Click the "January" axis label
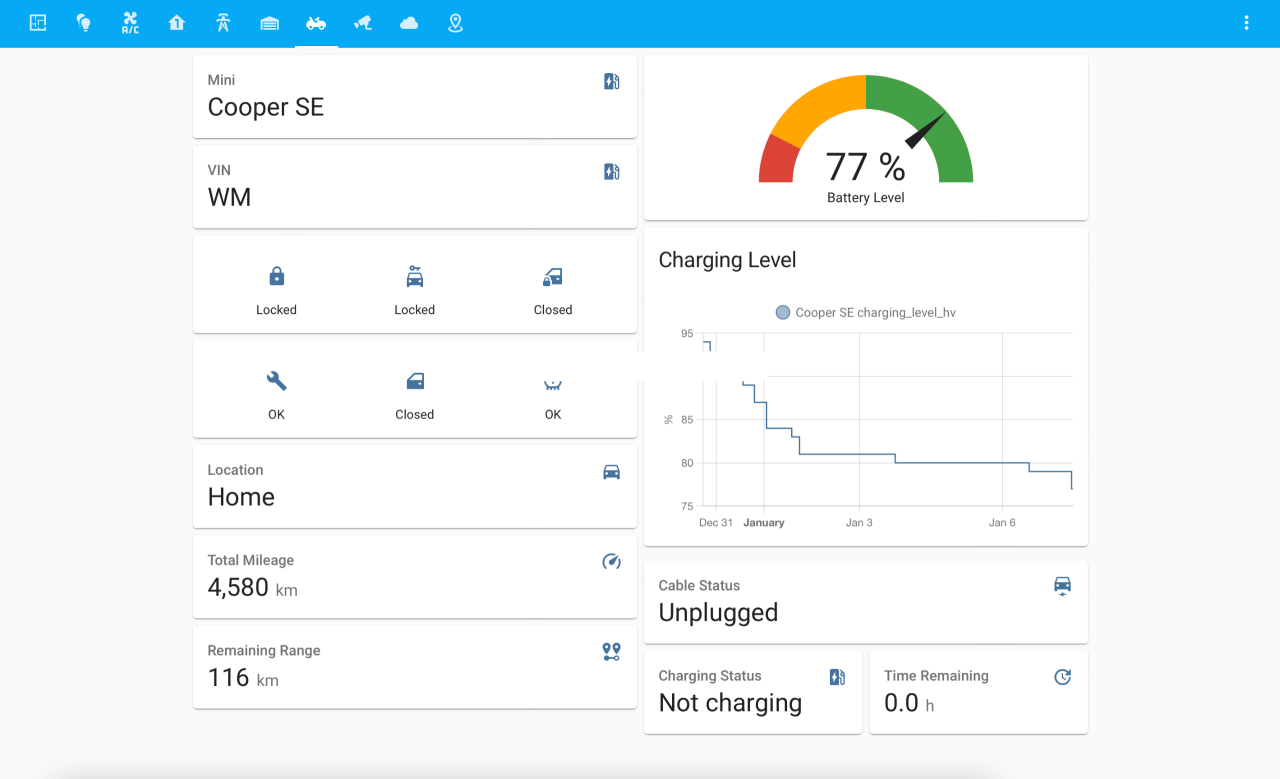 pos(764,523)
